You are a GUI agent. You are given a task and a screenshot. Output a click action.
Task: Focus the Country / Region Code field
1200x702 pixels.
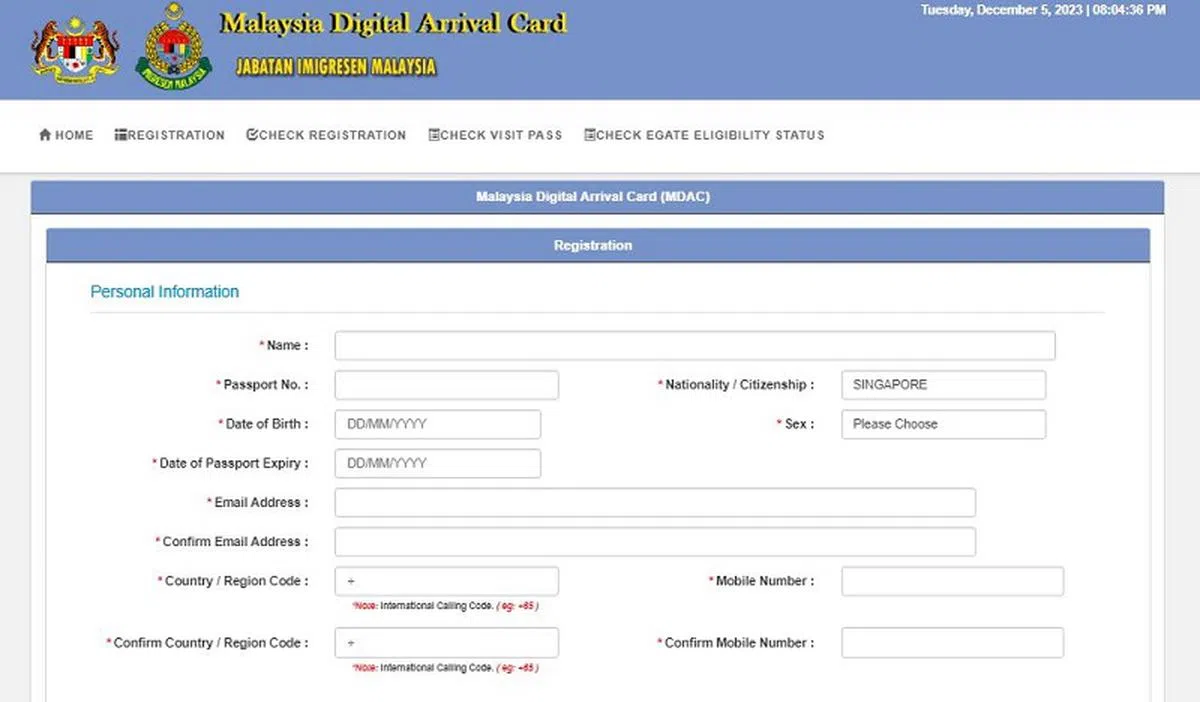(x=446, y=581)
